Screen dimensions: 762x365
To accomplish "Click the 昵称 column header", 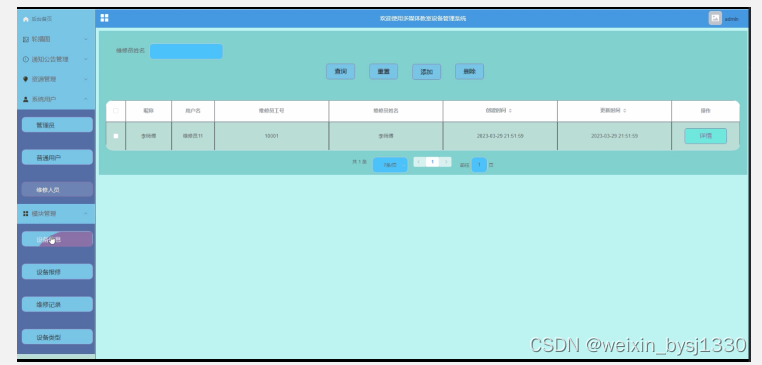I will (148, 111).
